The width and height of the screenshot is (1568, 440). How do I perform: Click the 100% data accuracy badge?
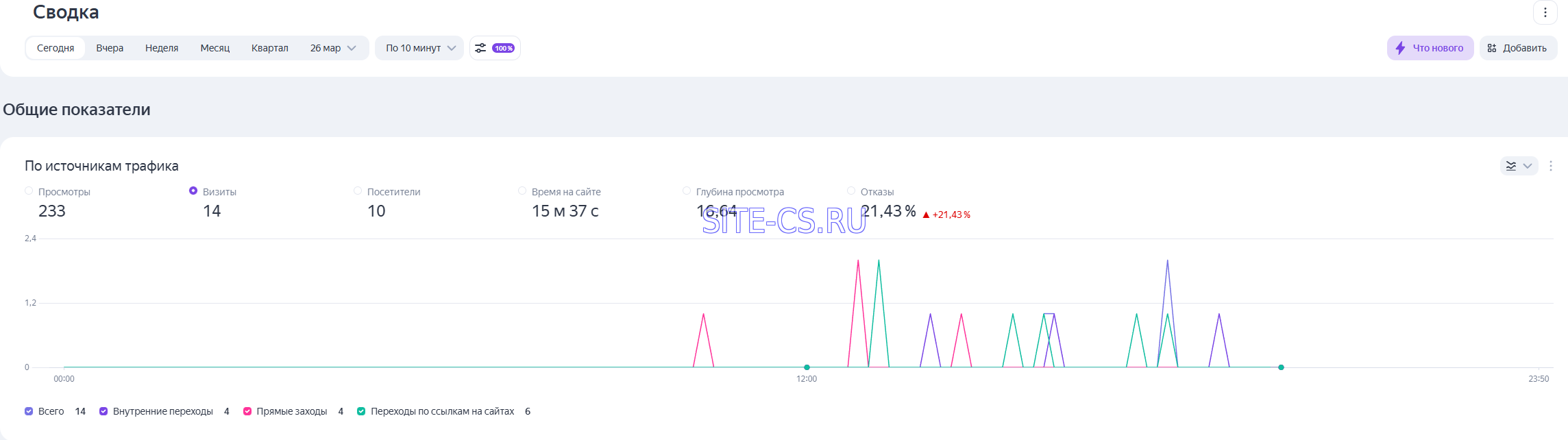[504, 48]
